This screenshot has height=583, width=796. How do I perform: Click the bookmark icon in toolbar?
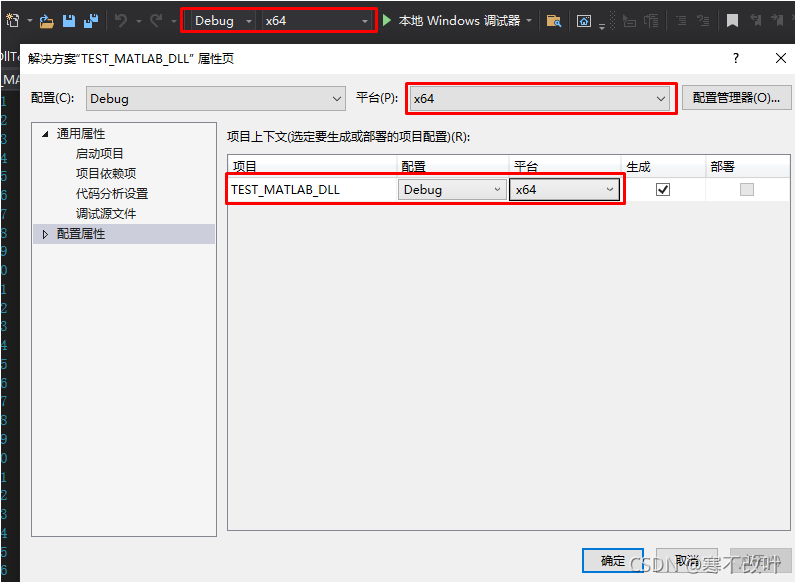(733, 20)
